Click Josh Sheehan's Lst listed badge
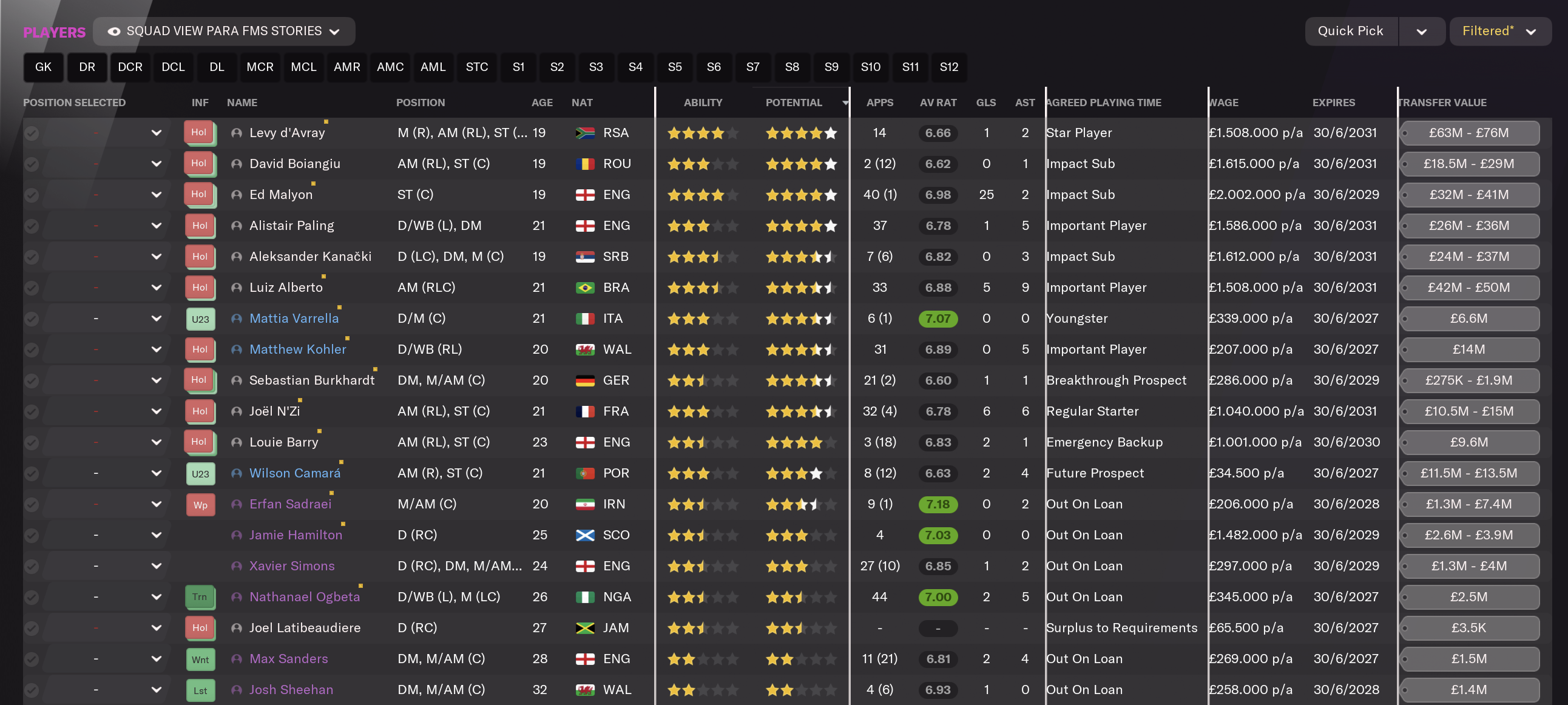The height and width of the screenshot is (705, 1568). (200, 690)
